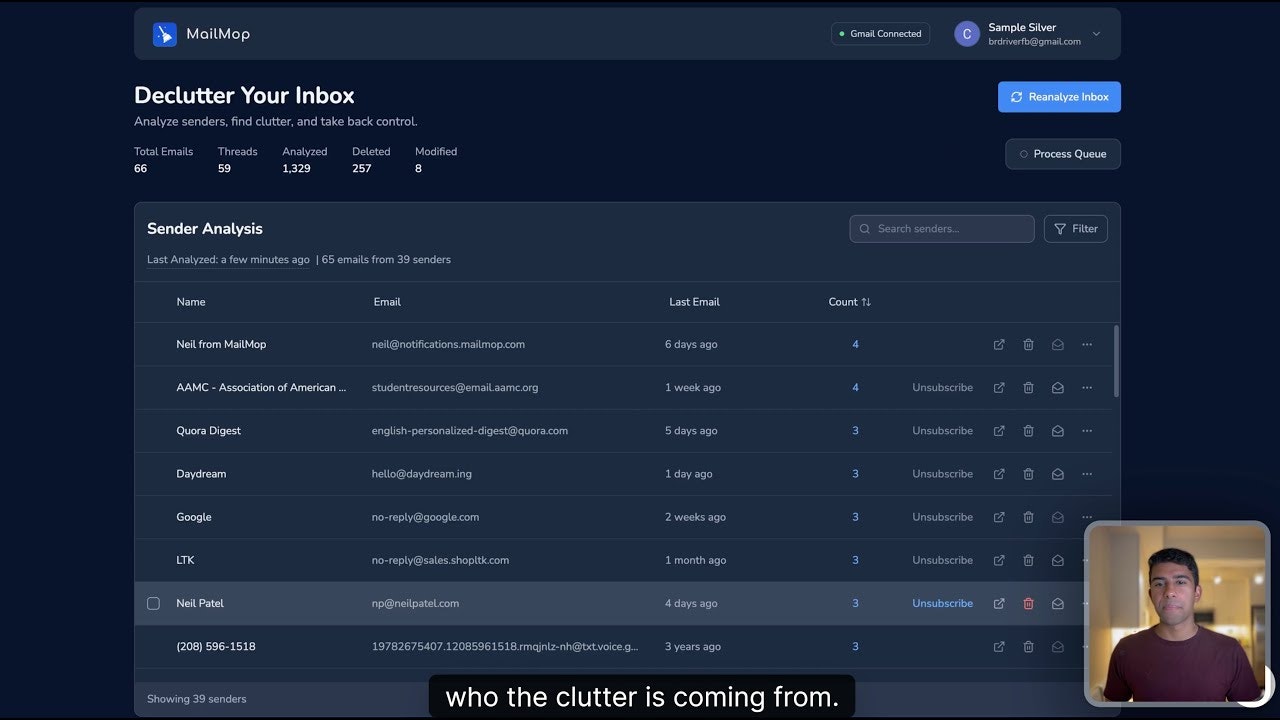Viewport: 1280px width, 720px height.
Task: Unsubscribe from Google emails
Action: coord(942,517)
